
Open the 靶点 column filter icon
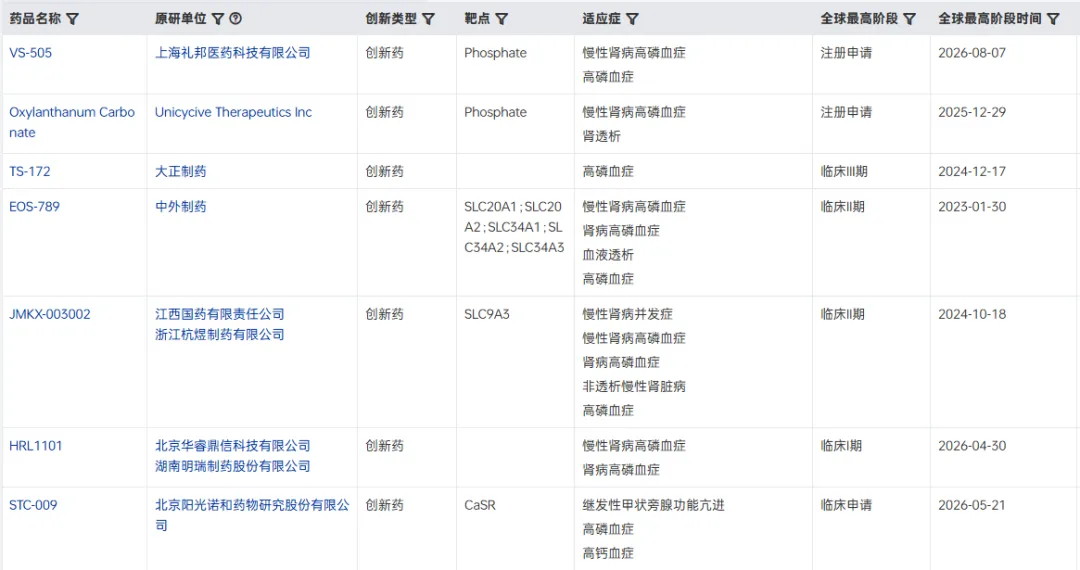pyautogui.click(x=501, y=19)
